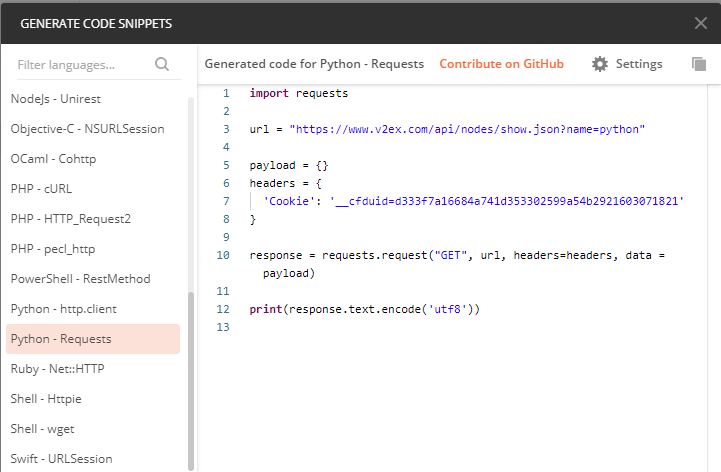Click the Cookie header value in code
This screenshot has height=472, width=721.
[x=507, y=201]
